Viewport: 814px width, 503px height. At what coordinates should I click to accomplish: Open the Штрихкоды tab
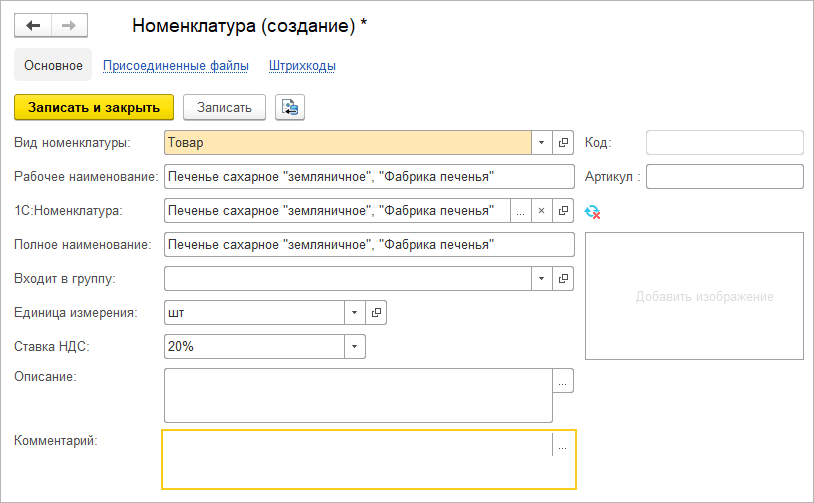(x=302, y=66)
